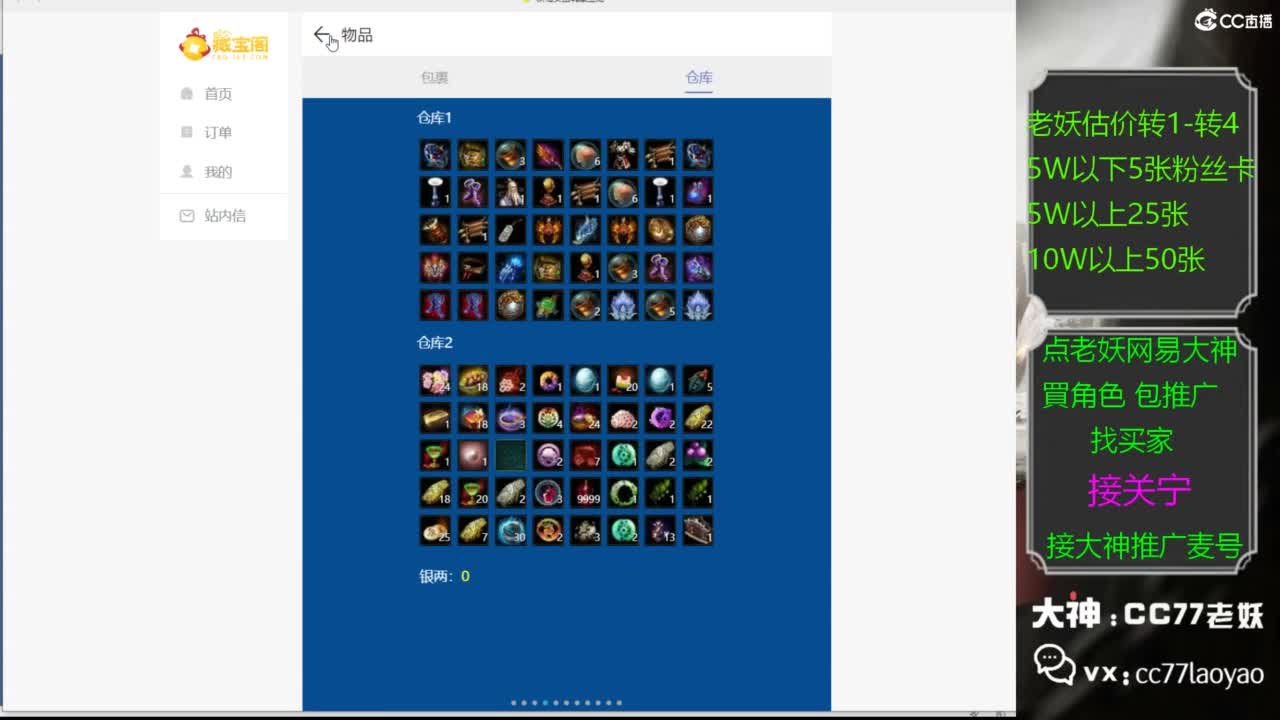Select the purple potion with count 1 in 仓库1

[698, 192]
